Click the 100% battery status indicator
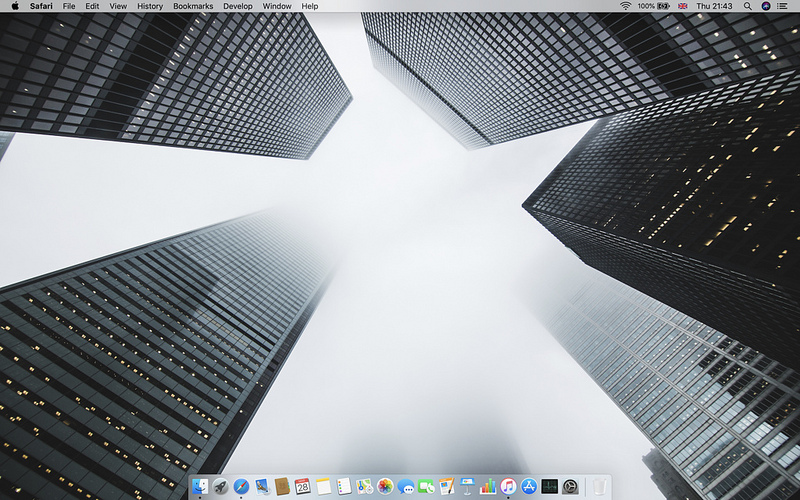The height and width of the screenshot is (500, 800). (653, 6)
